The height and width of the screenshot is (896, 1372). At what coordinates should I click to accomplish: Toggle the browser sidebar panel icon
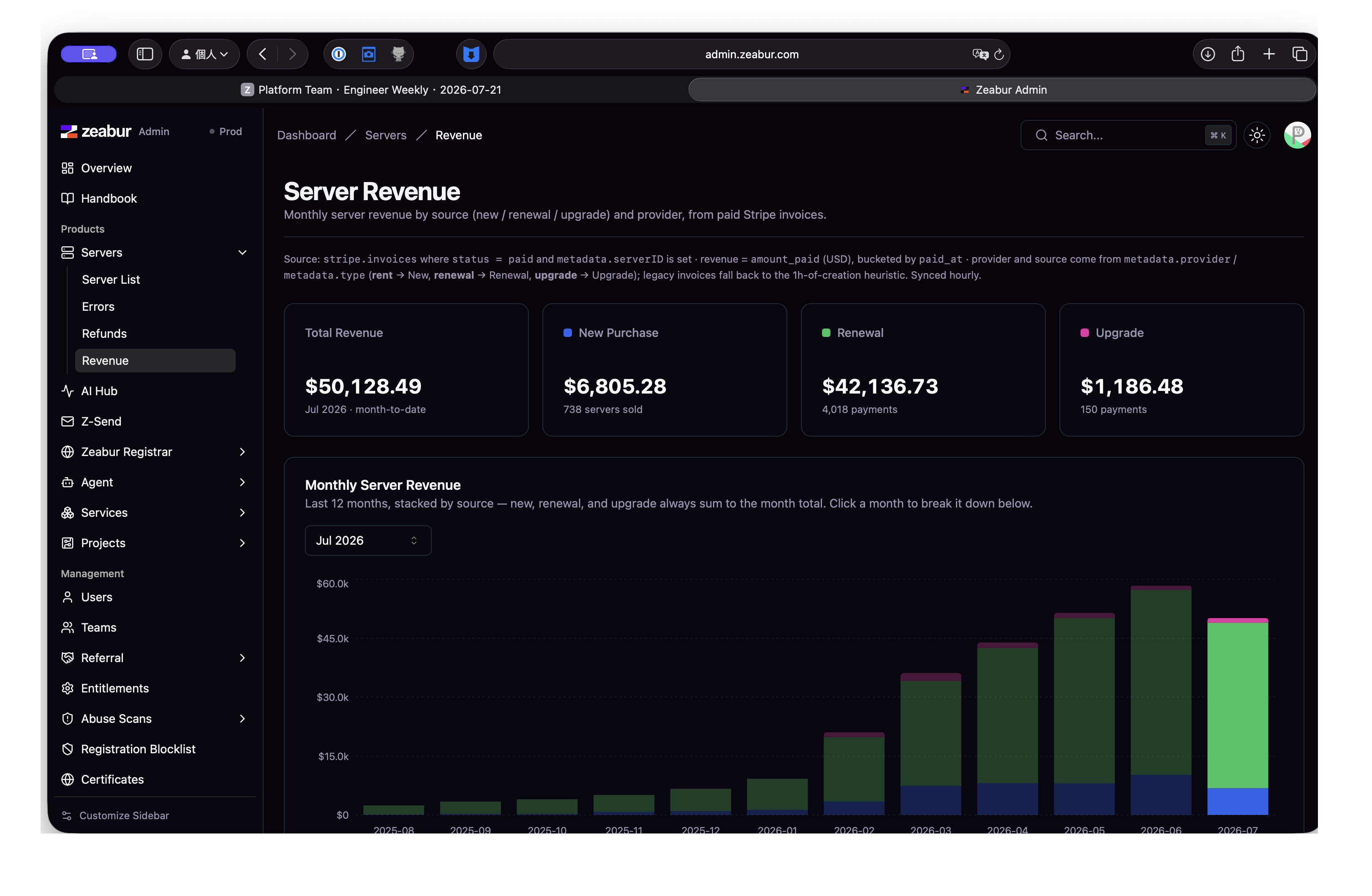coord(145,54)
